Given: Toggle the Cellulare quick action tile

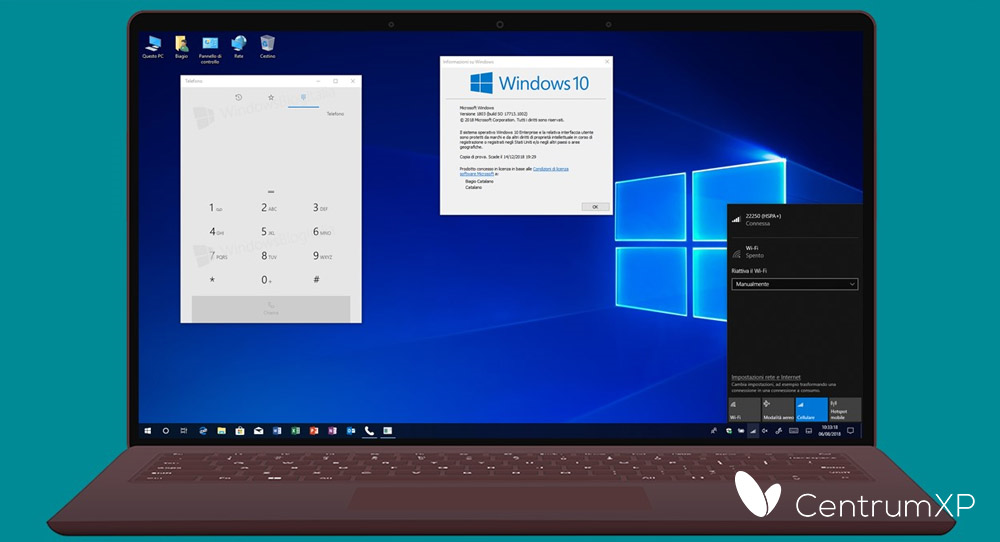Looking at the screenshot, I should [x=811, y=409].
